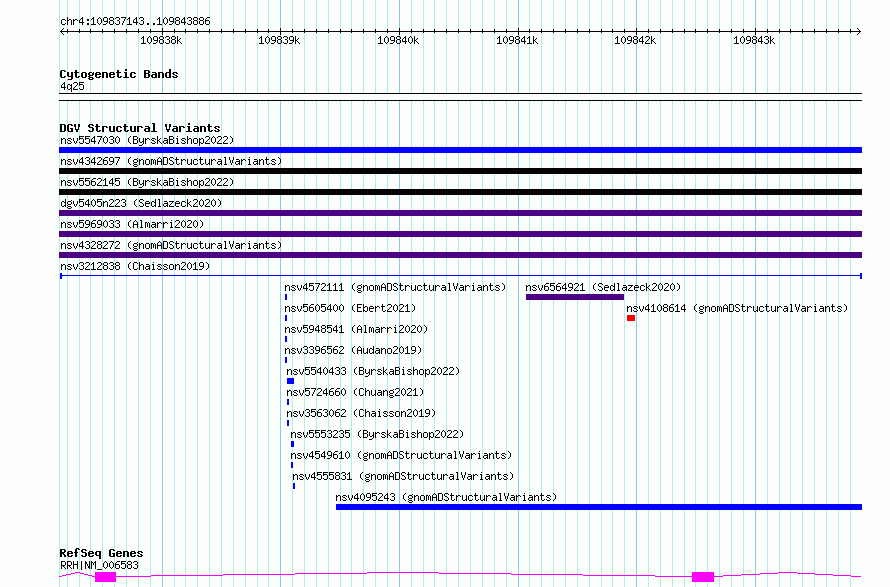Click thin blue line under nsv3212838

(460, 276)
